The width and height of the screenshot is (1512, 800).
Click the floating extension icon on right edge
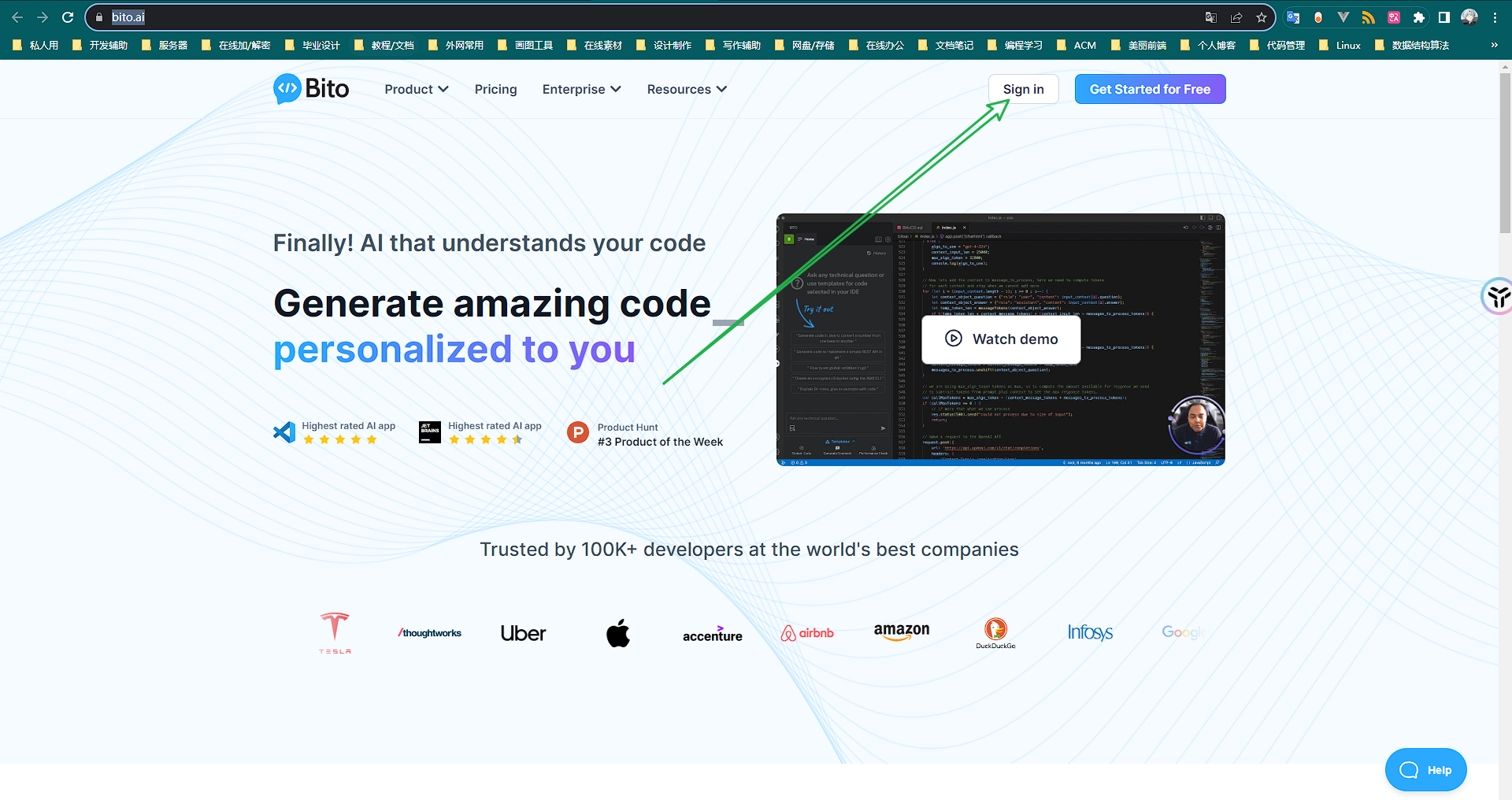pos(1497,296)
